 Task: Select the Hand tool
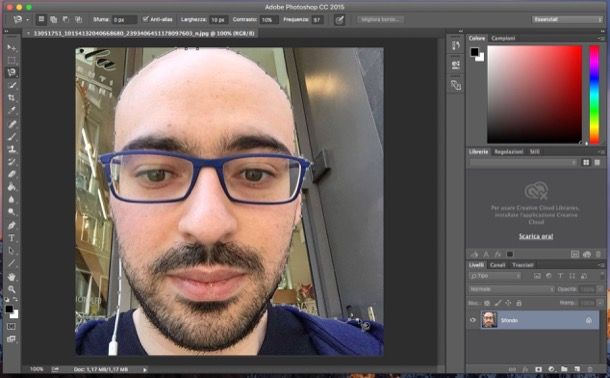tap(11, 277)
